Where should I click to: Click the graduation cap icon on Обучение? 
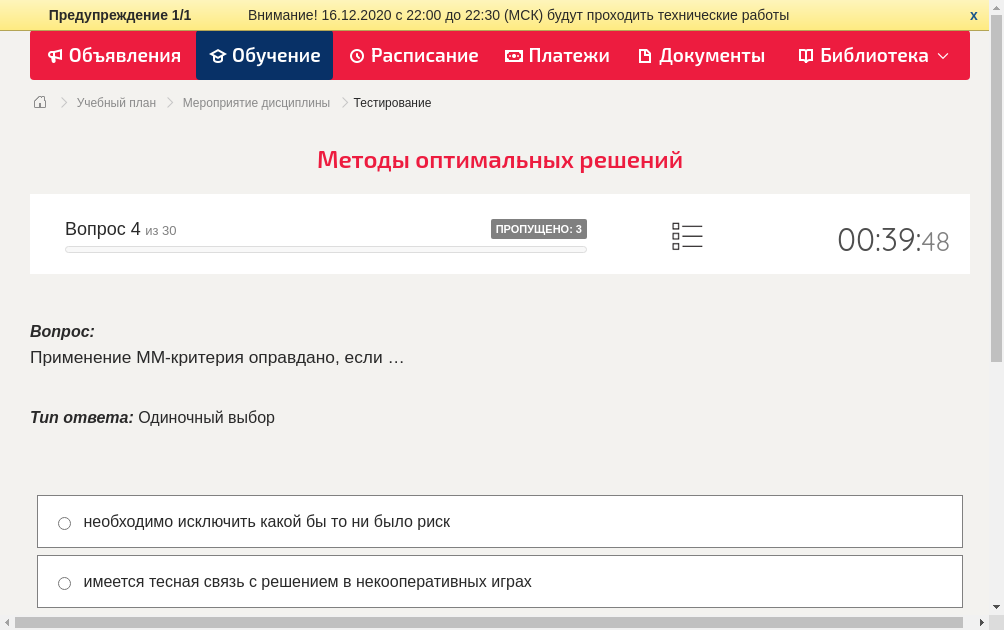pos(219,56)
